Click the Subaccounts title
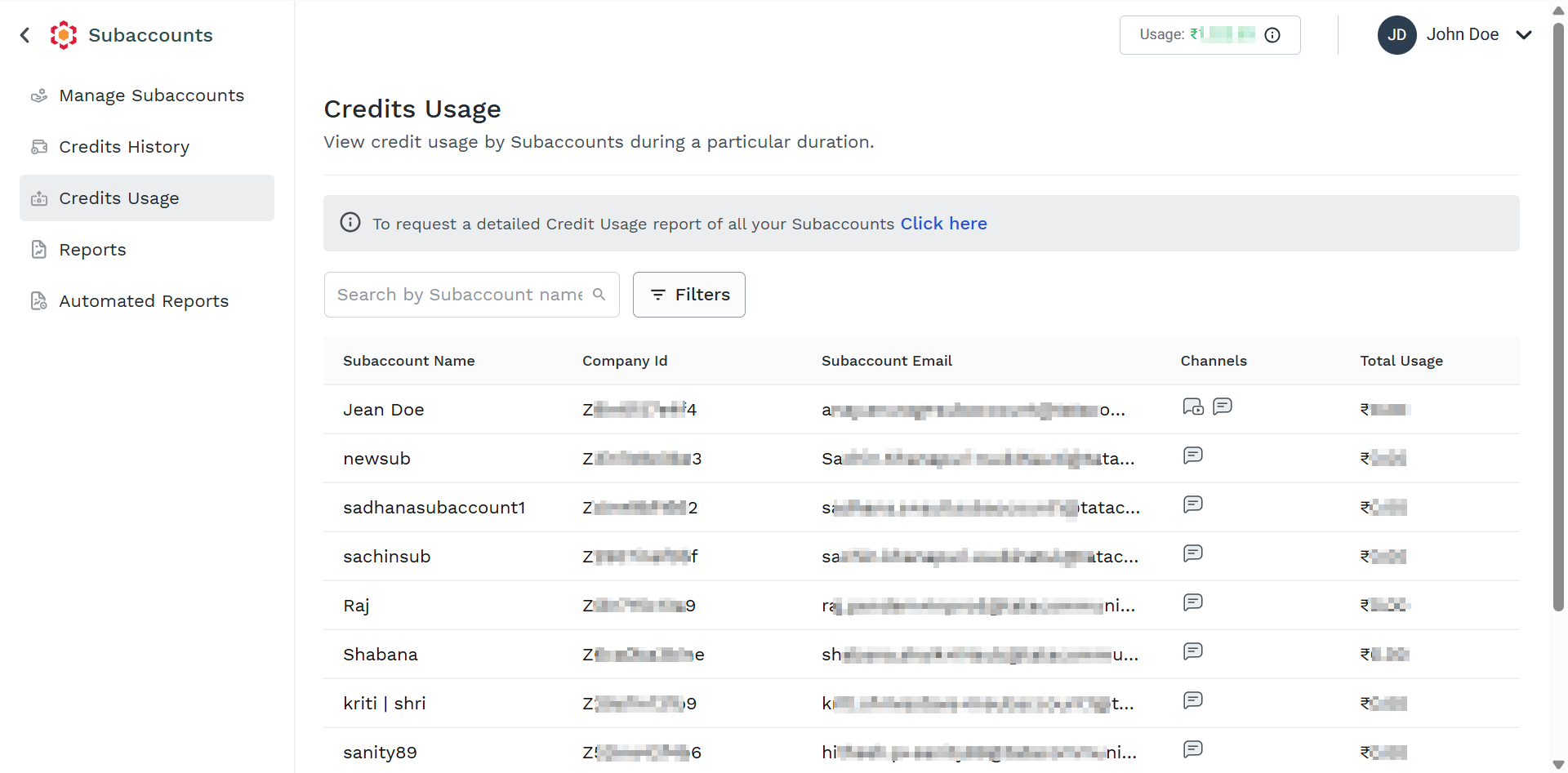 click(150, 35)
